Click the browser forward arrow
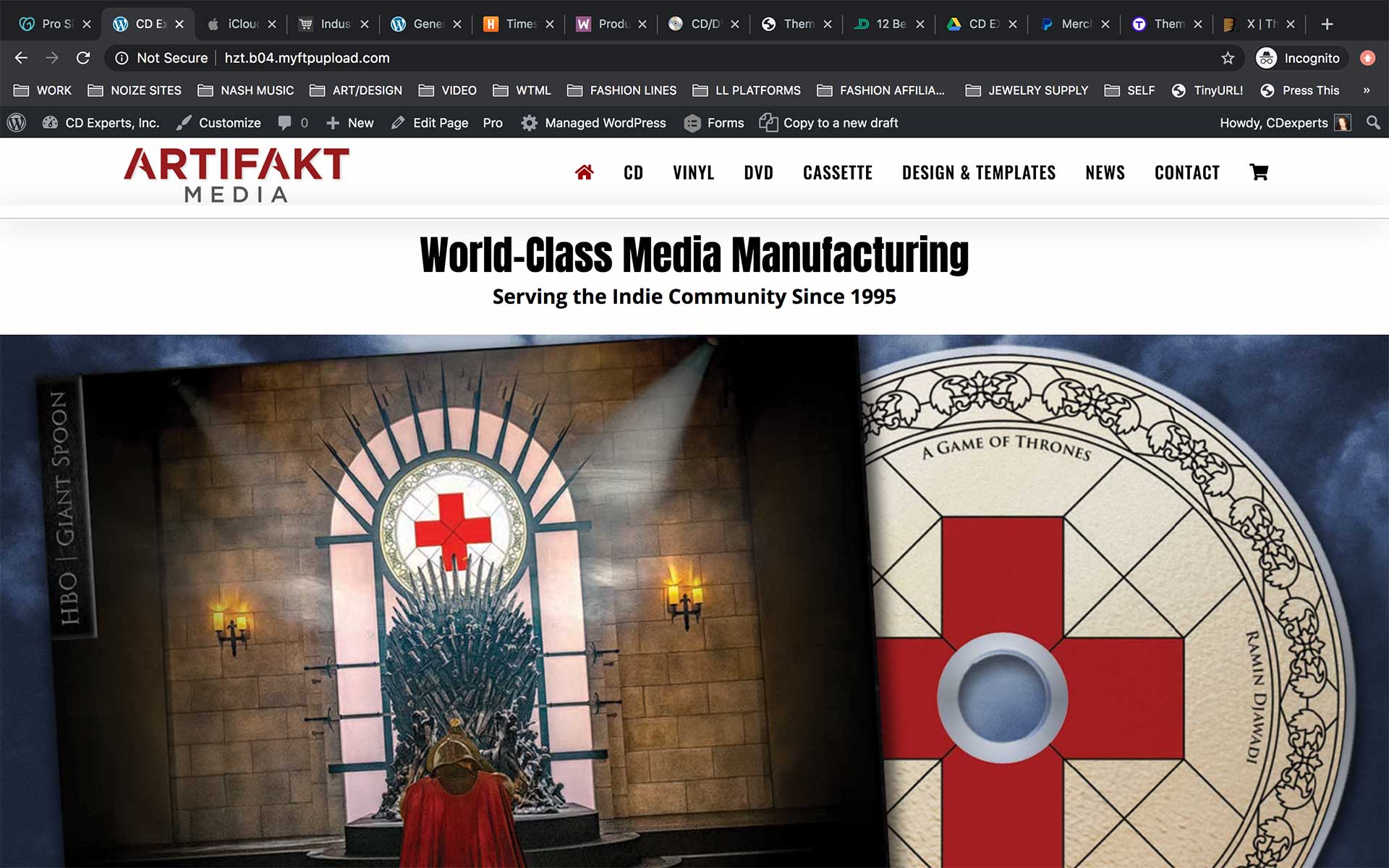1389x868 pixels. click(52, 58)
